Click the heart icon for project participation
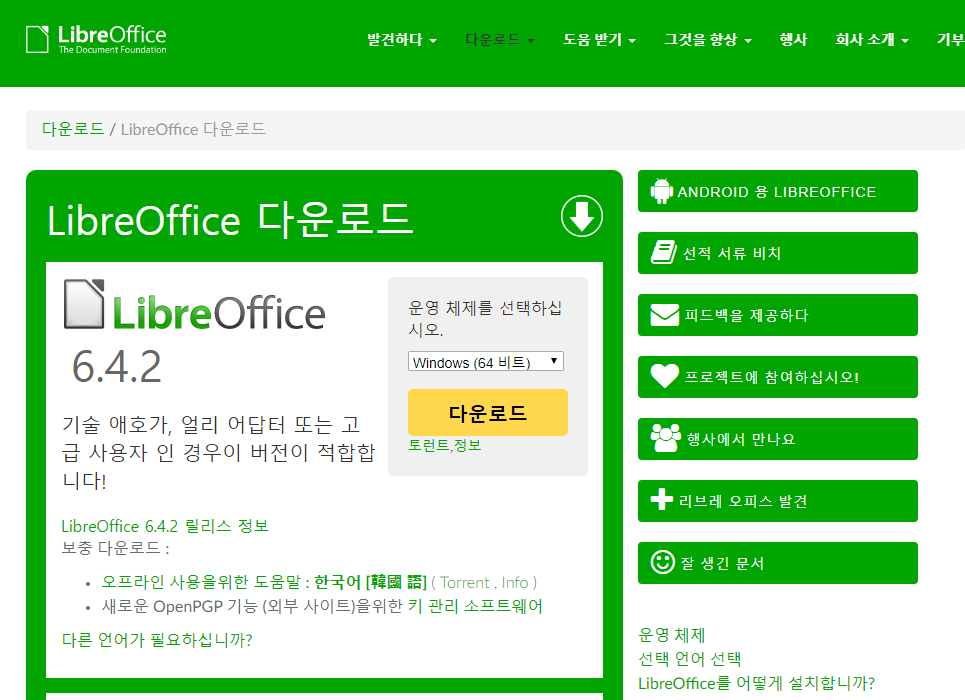 point(665,376)
